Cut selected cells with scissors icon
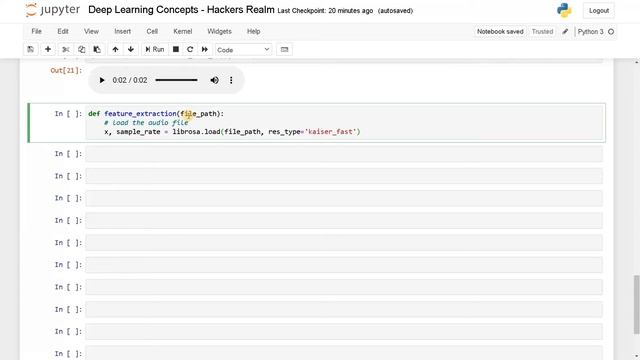Screen dimensions: 640x360 [66, 49]
